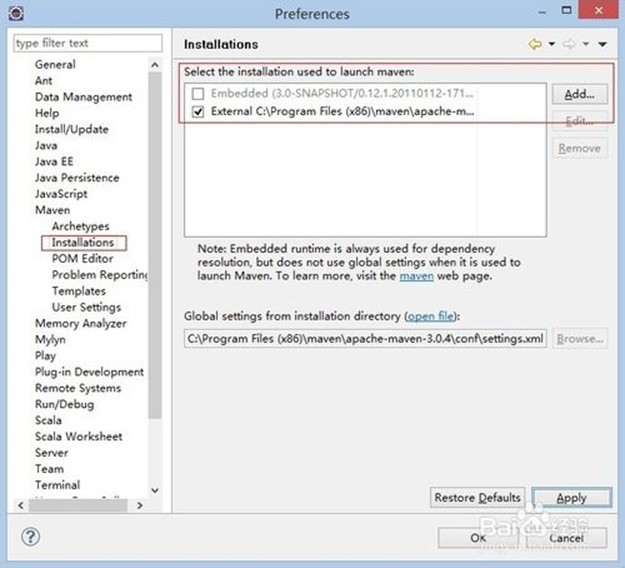Select the Java tree item
This screenshot has width=625, height=568.
point(46,145)
